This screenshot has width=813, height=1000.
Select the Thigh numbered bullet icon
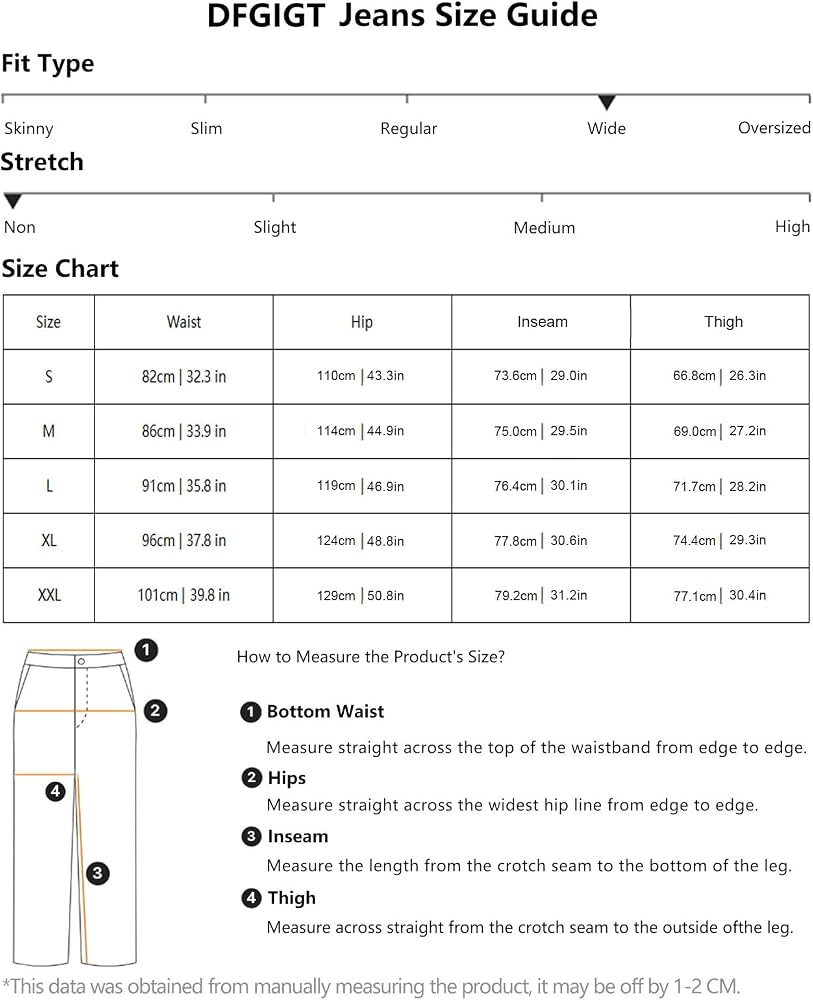251,897
